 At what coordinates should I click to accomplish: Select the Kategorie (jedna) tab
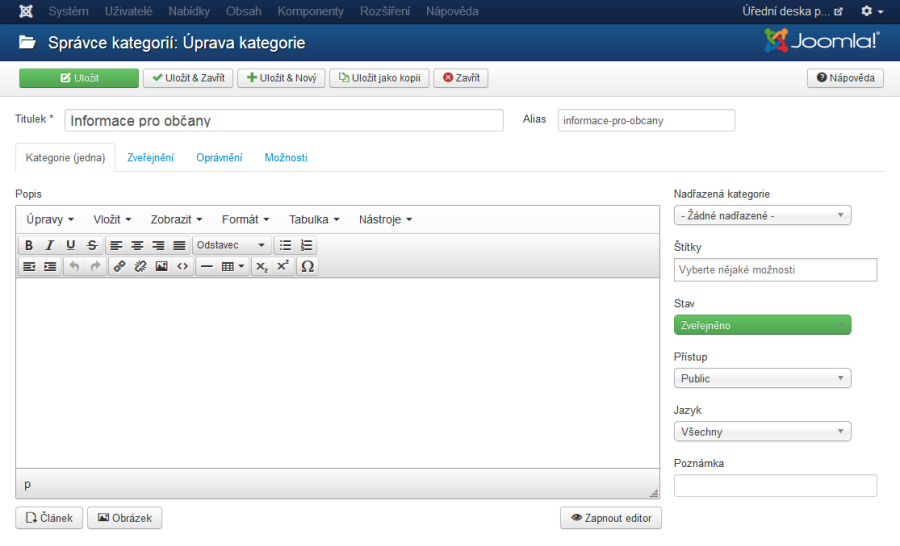[x=65, y=158]
